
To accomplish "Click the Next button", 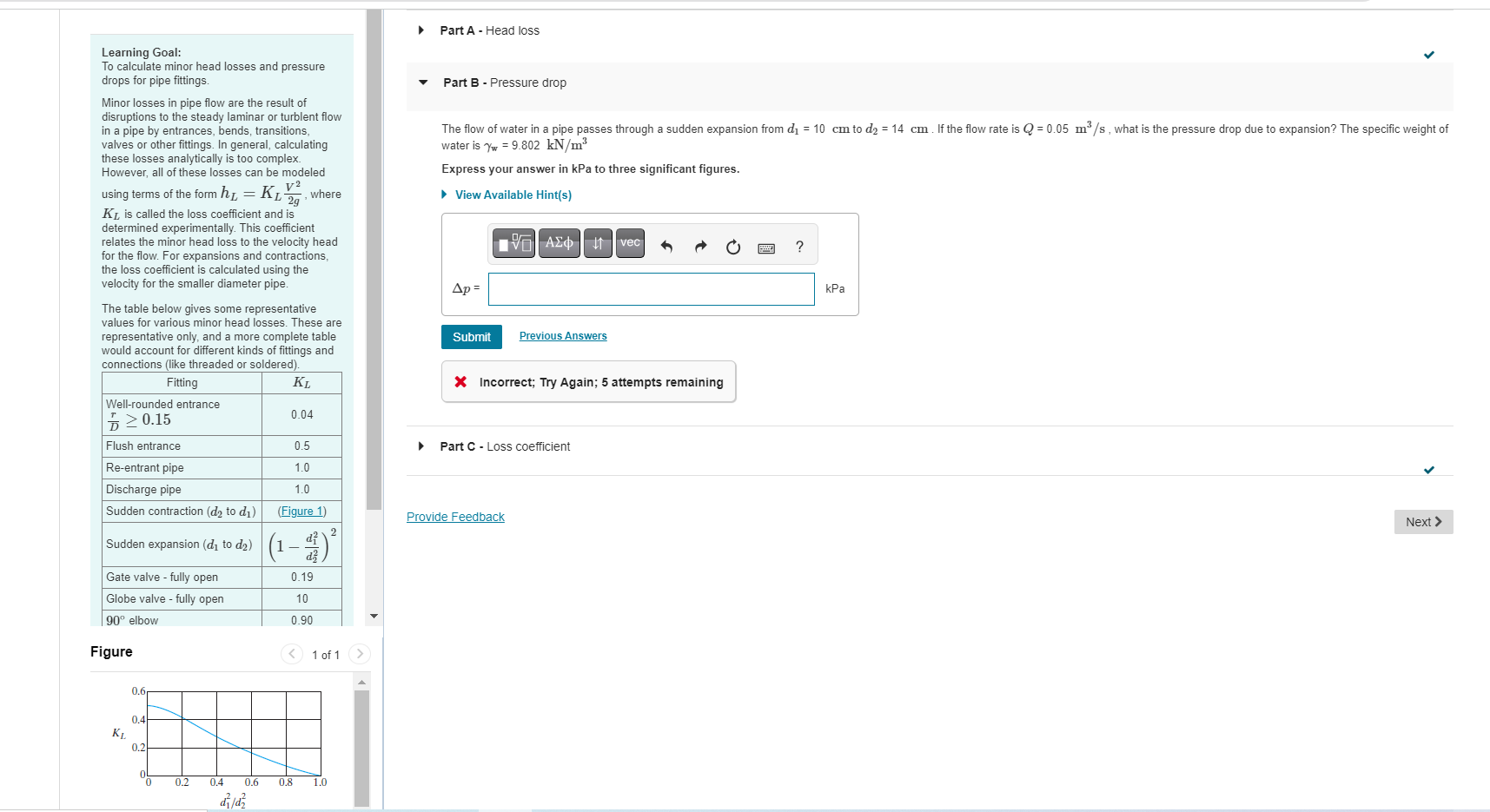I will pos(1423,522).
